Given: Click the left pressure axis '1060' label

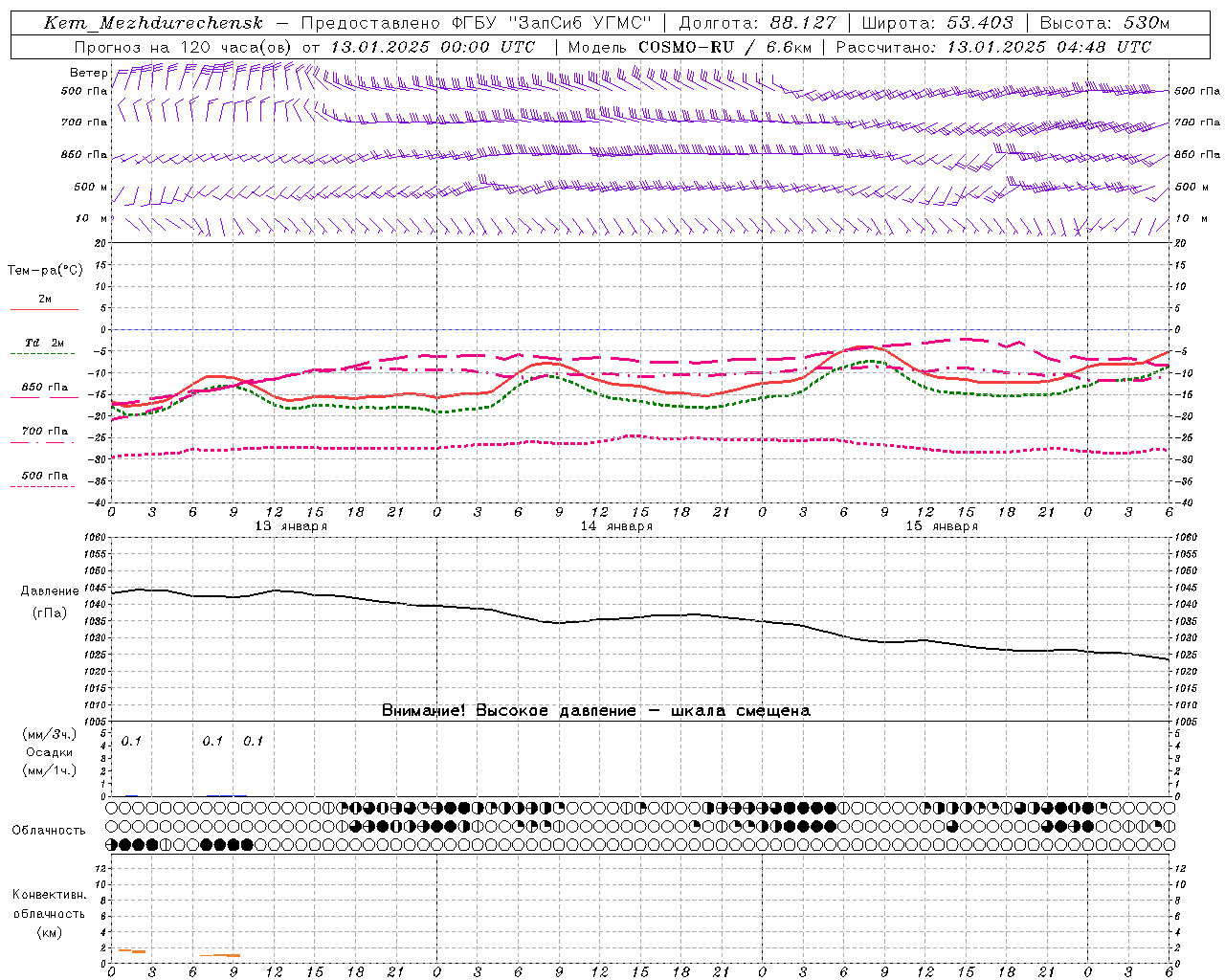Looking at the screenshot, I should coord(96,537).
